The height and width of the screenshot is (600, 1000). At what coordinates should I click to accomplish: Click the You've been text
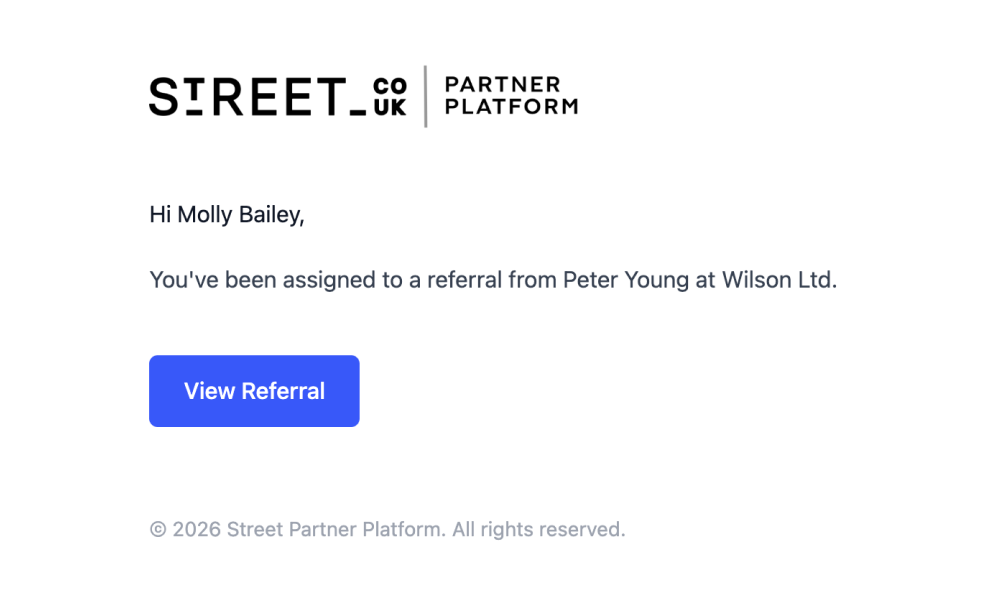(213, 280)
